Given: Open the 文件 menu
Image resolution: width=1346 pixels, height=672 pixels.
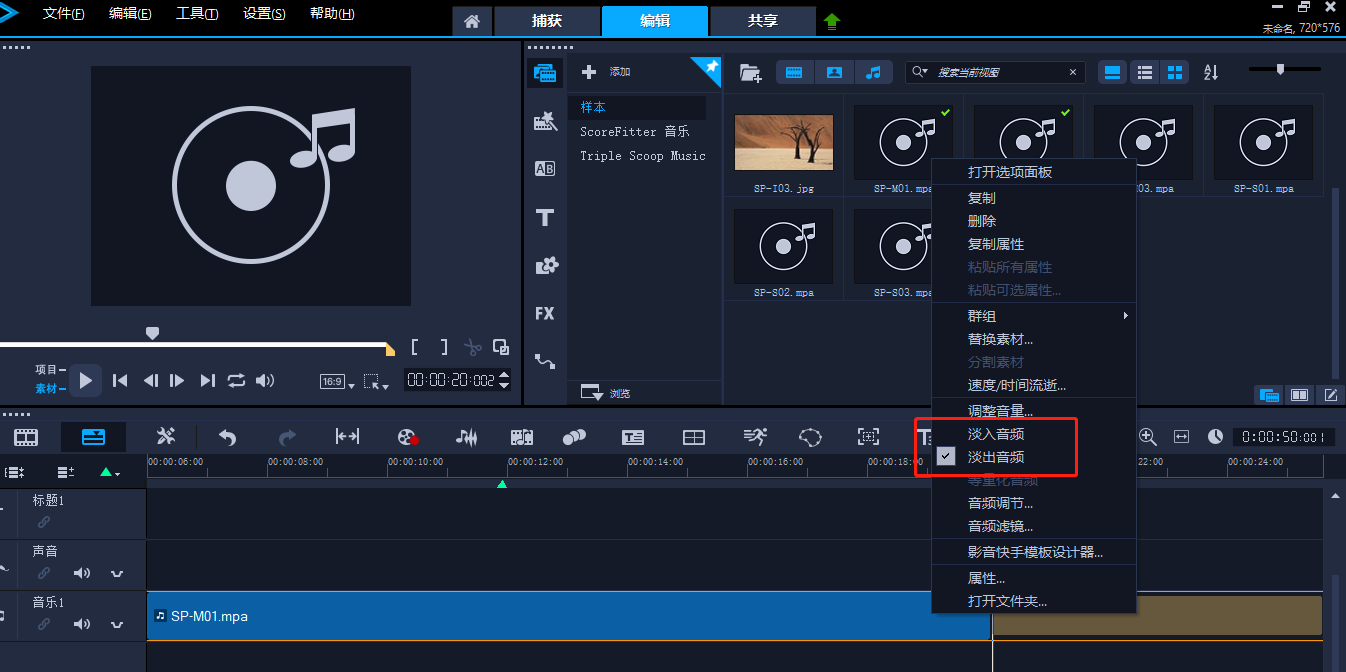Looking at the screenshot, I should tap(63, 14).
